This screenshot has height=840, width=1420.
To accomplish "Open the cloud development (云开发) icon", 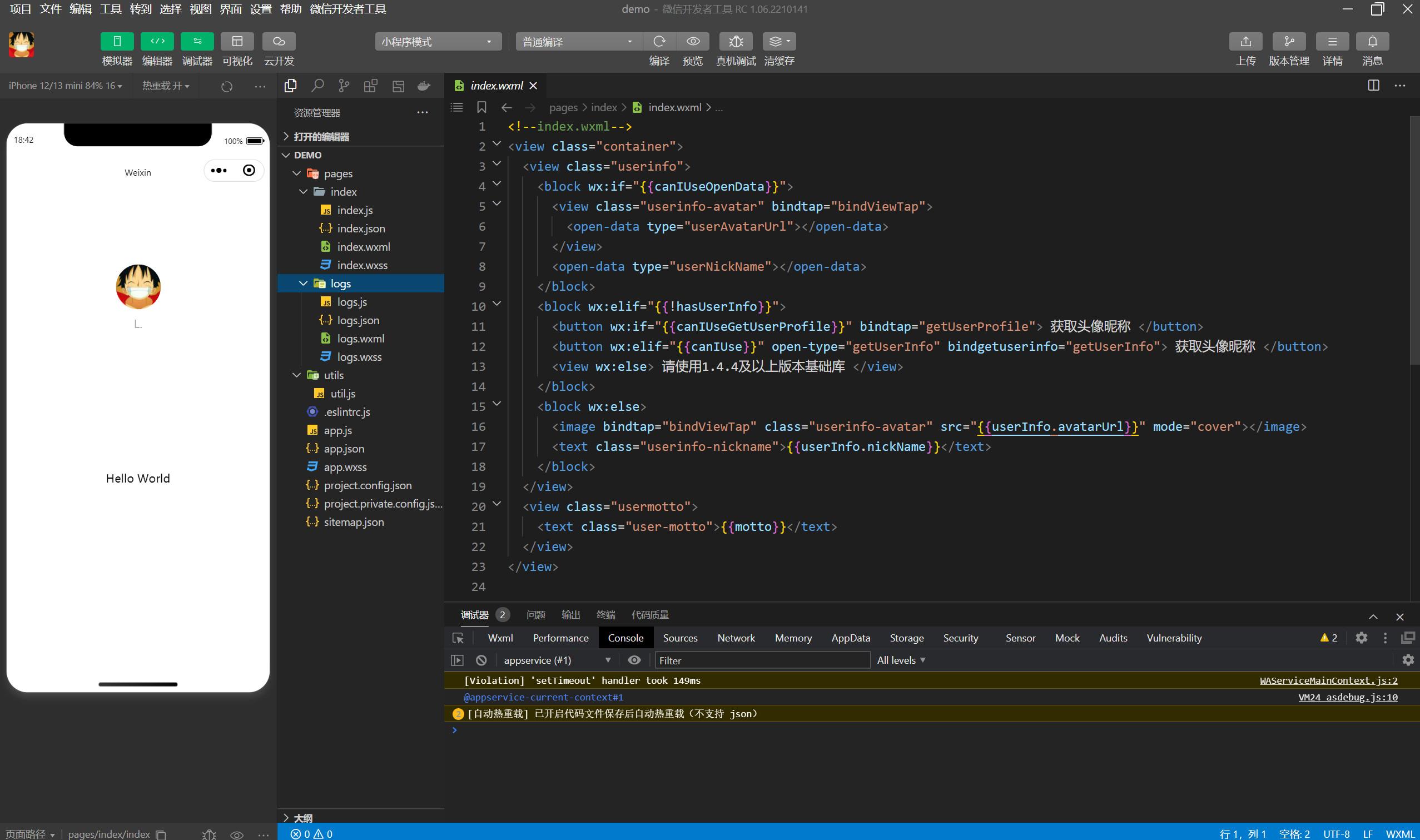I will coord(279,41).
